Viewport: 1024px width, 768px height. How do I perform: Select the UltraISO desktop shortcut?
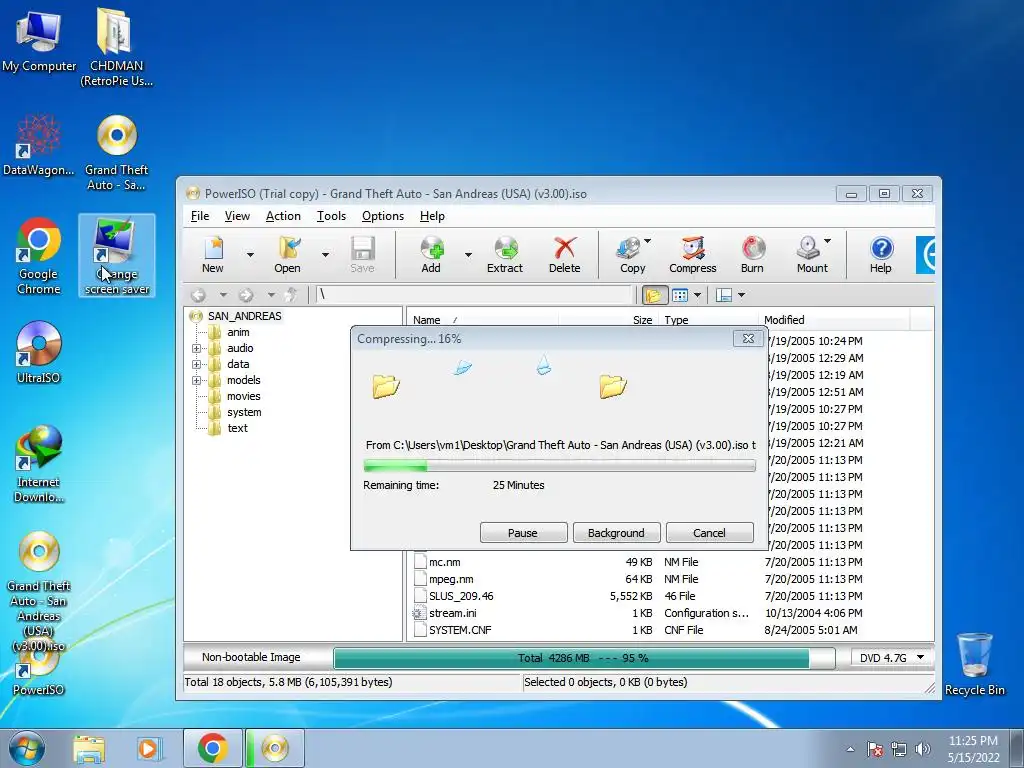coord(39,353)
